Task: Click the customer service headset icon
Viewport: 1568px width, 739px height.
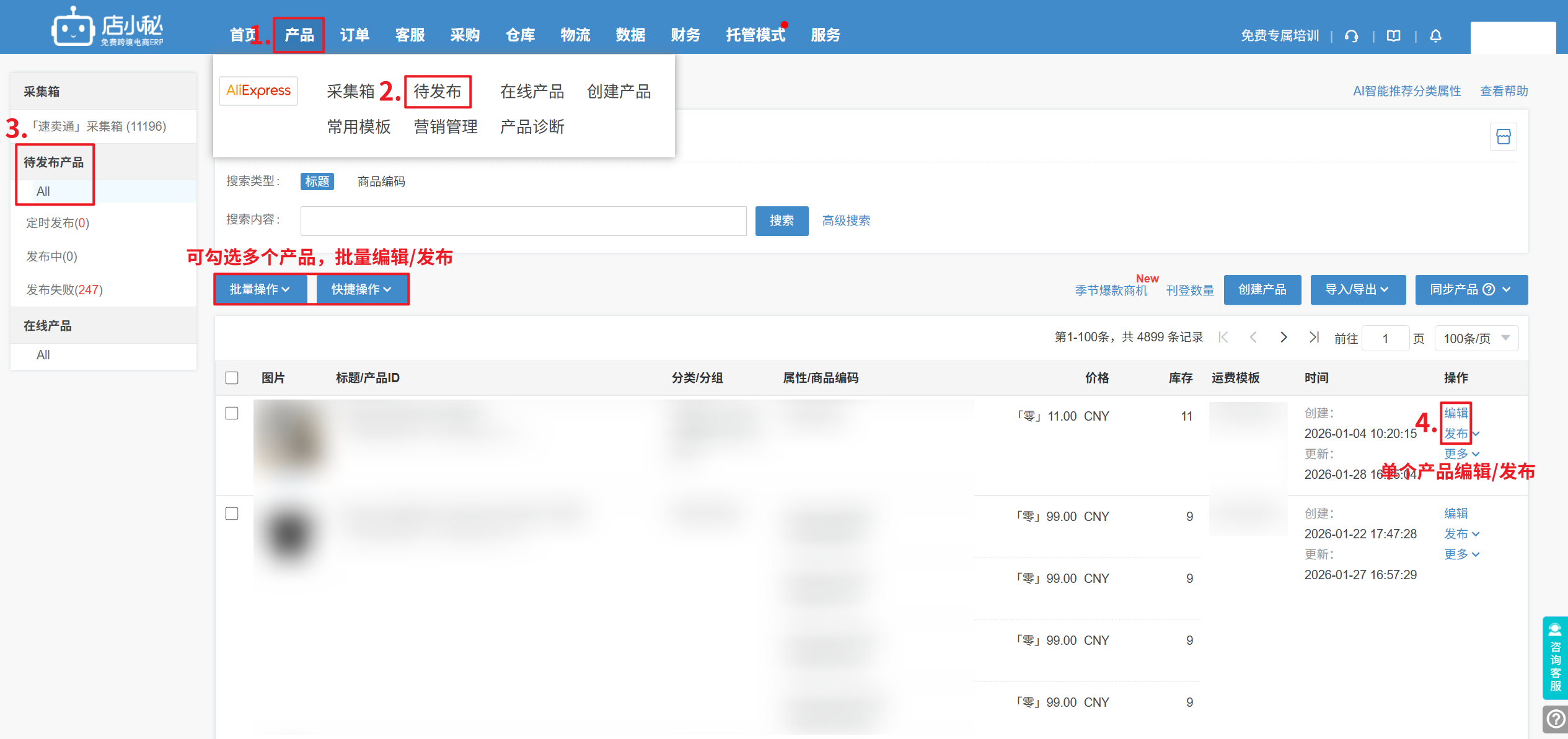Action: pyautogui.click(x=1352, y=36)
